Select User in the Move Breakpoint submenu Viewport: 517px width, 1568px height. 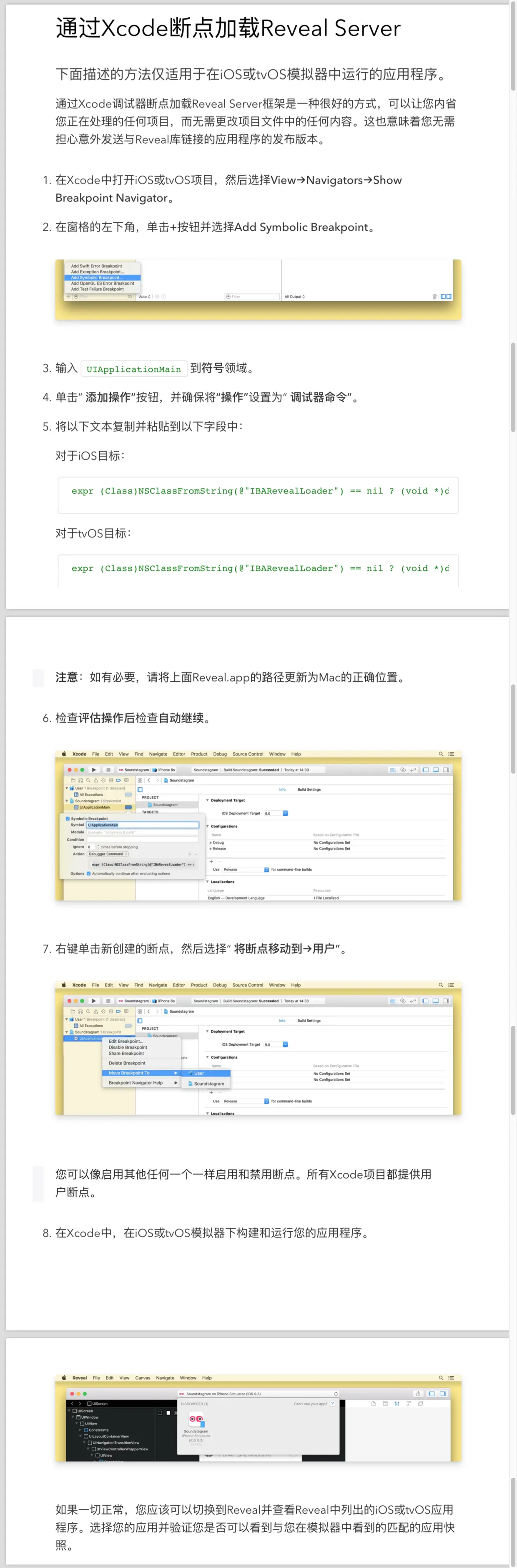point(206,1073)
